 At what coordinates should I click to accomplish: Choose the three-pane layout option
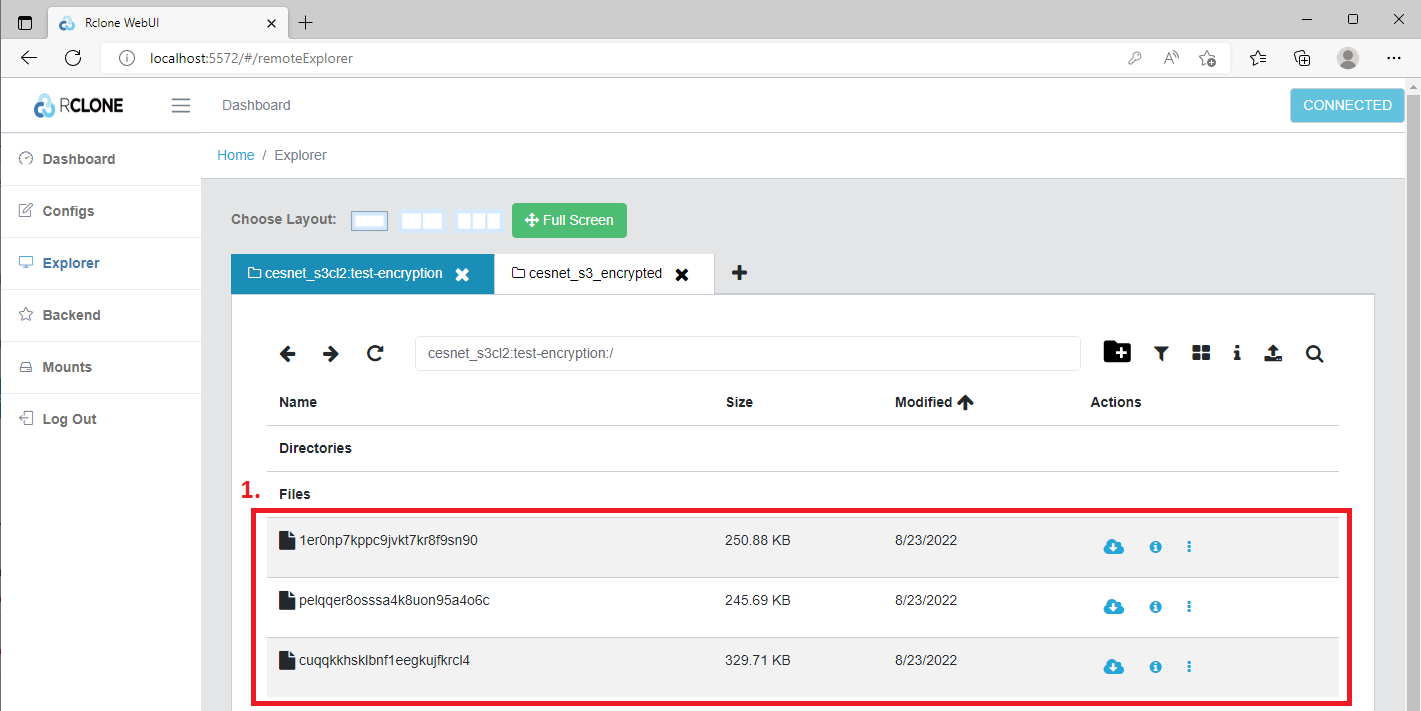(x=479, y=221)
